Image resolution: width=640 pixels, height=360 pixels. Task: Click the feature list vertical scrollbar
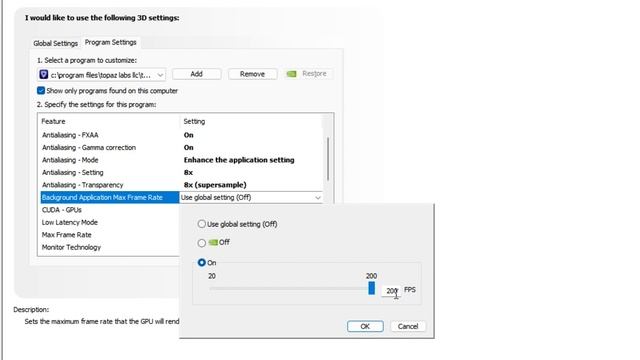coord(328,159)
